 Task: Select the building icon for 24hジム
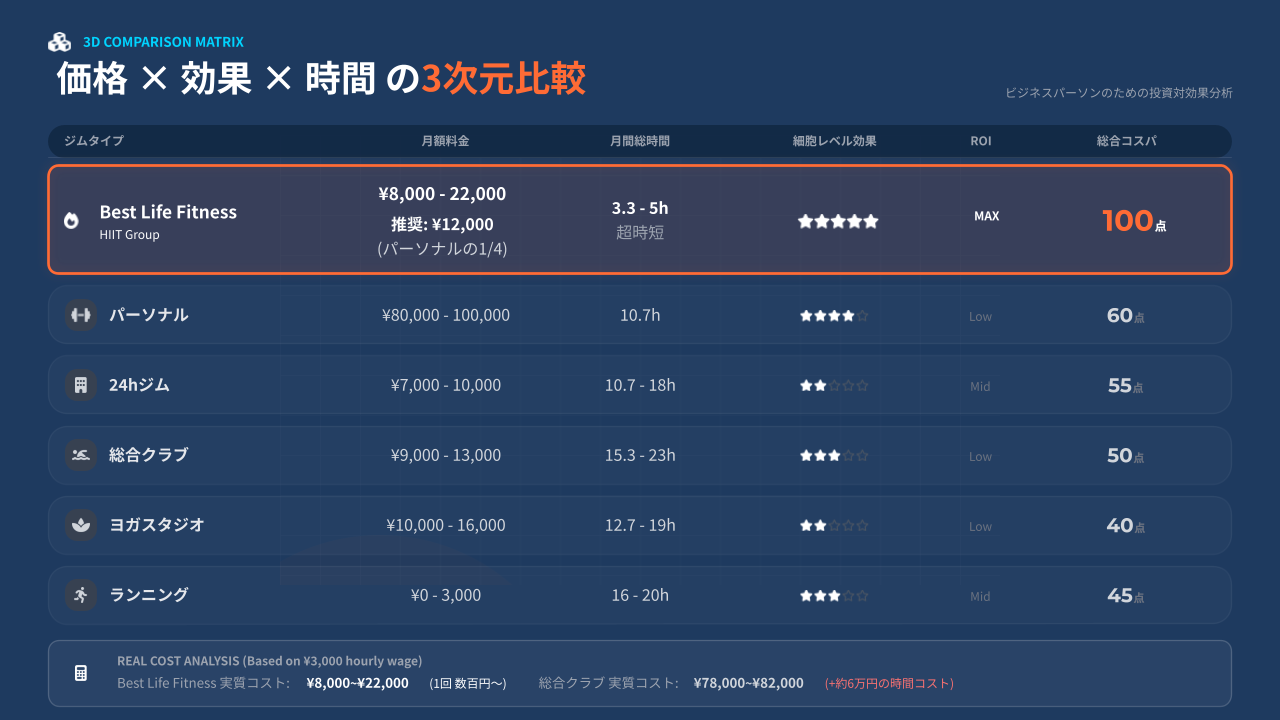pyautogui.click(x=80, y=385)
